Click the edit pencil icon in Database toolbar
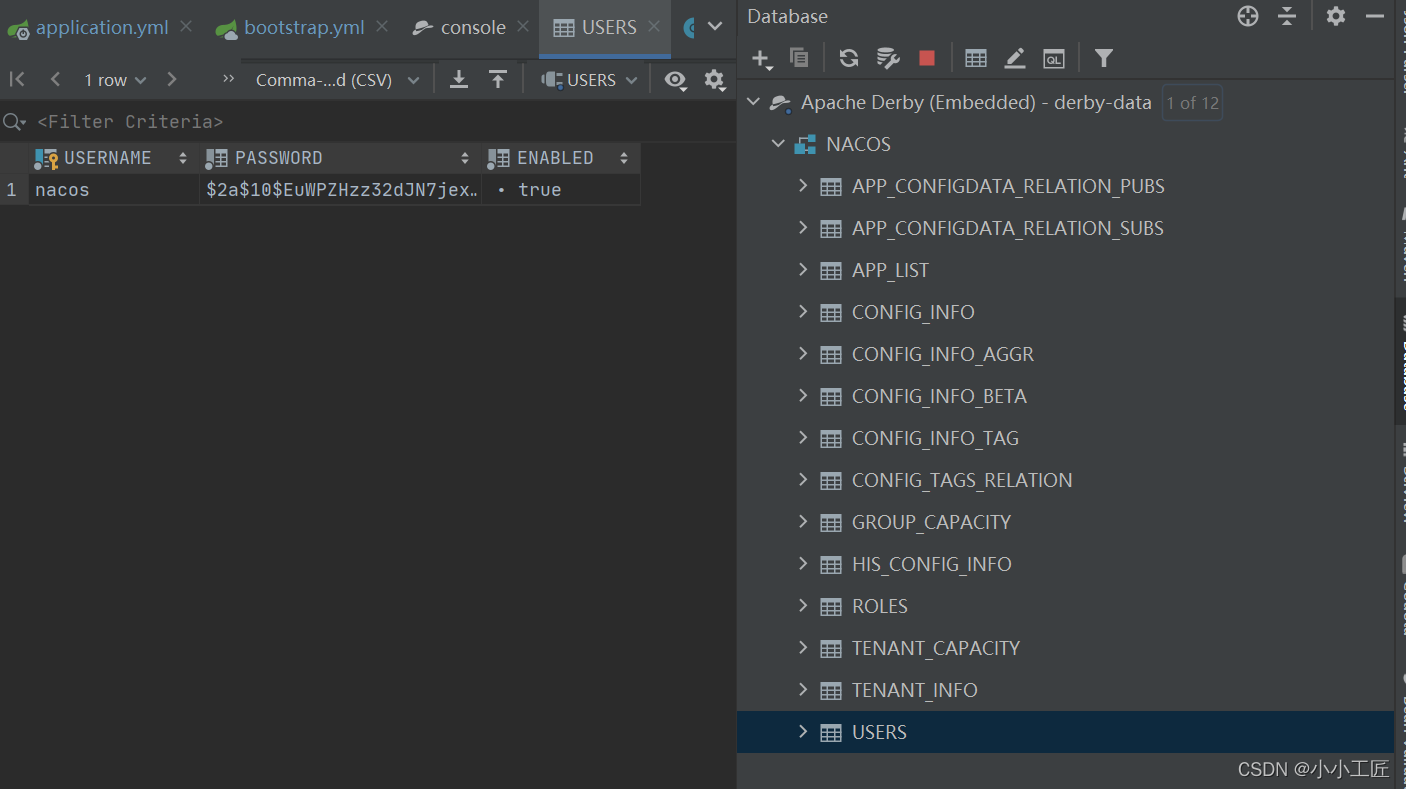This screenshot has height=789, width=1406. tap(1015, 59)
